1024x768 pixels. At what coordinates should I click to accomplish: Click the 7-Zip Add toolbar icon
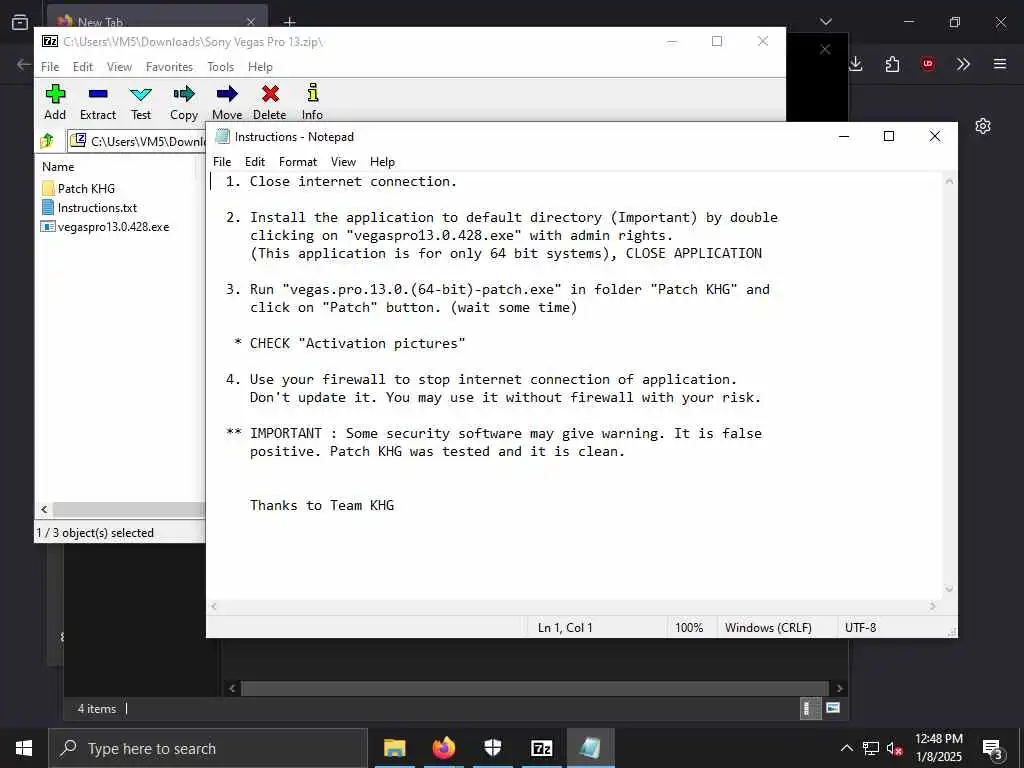55,102
